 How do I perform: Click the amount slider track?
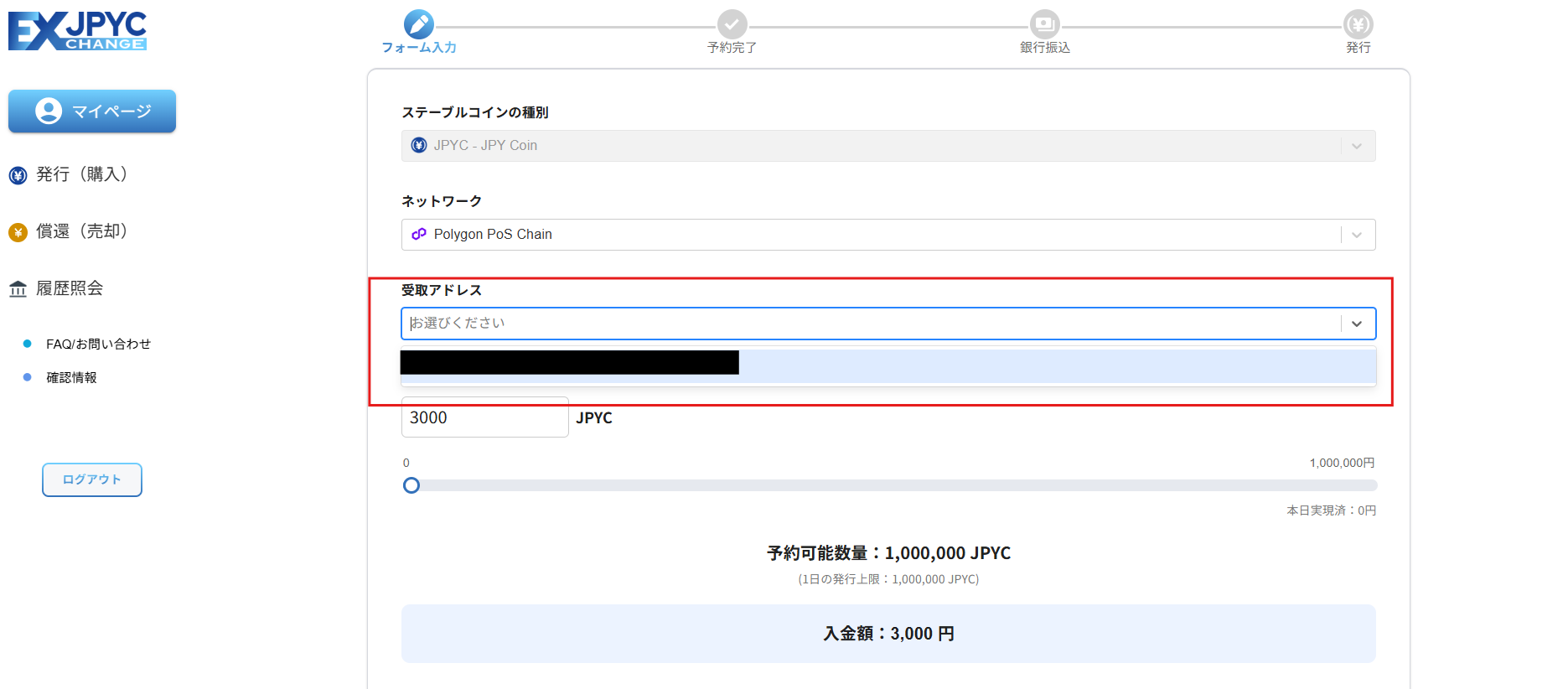[x=890, y=485]
